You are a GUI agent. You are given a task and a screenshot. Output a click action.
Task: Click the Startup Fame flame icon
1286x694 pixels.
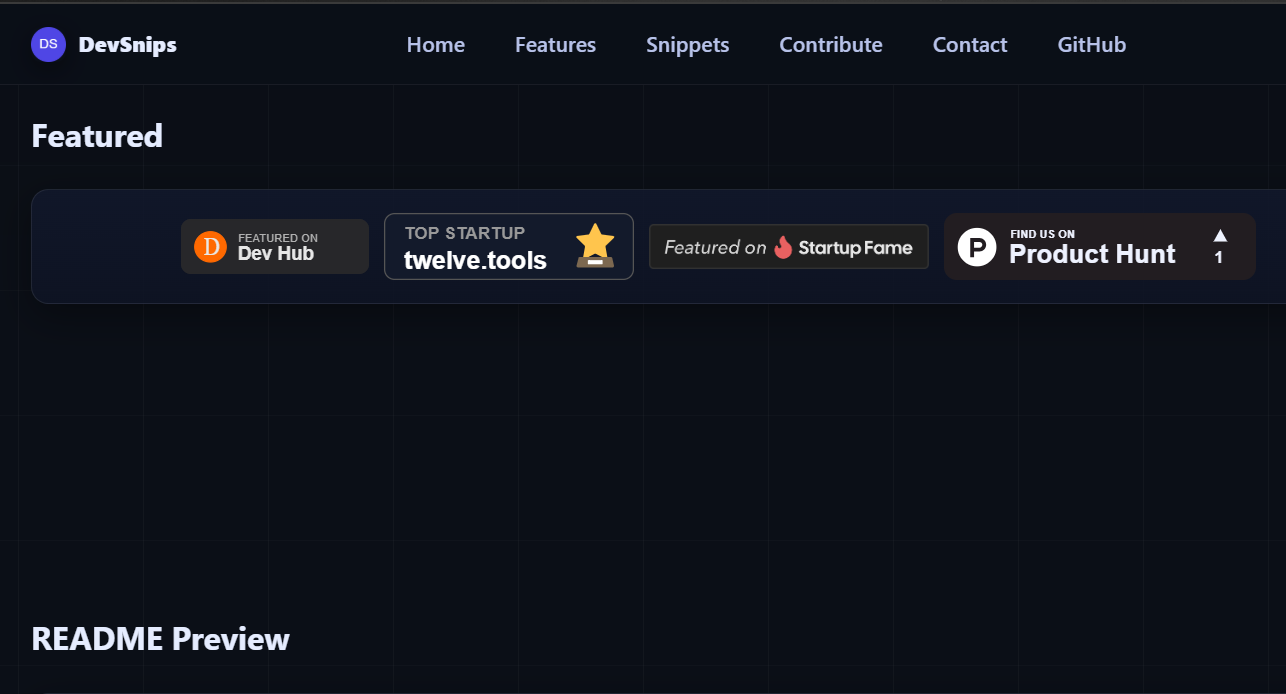point(783,247)
